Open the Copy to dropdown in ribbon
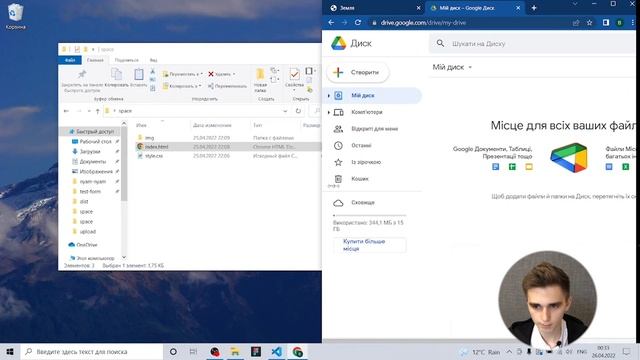Image resolution: width=640 pixels, height=360 pixels. (x=182, y=86)
